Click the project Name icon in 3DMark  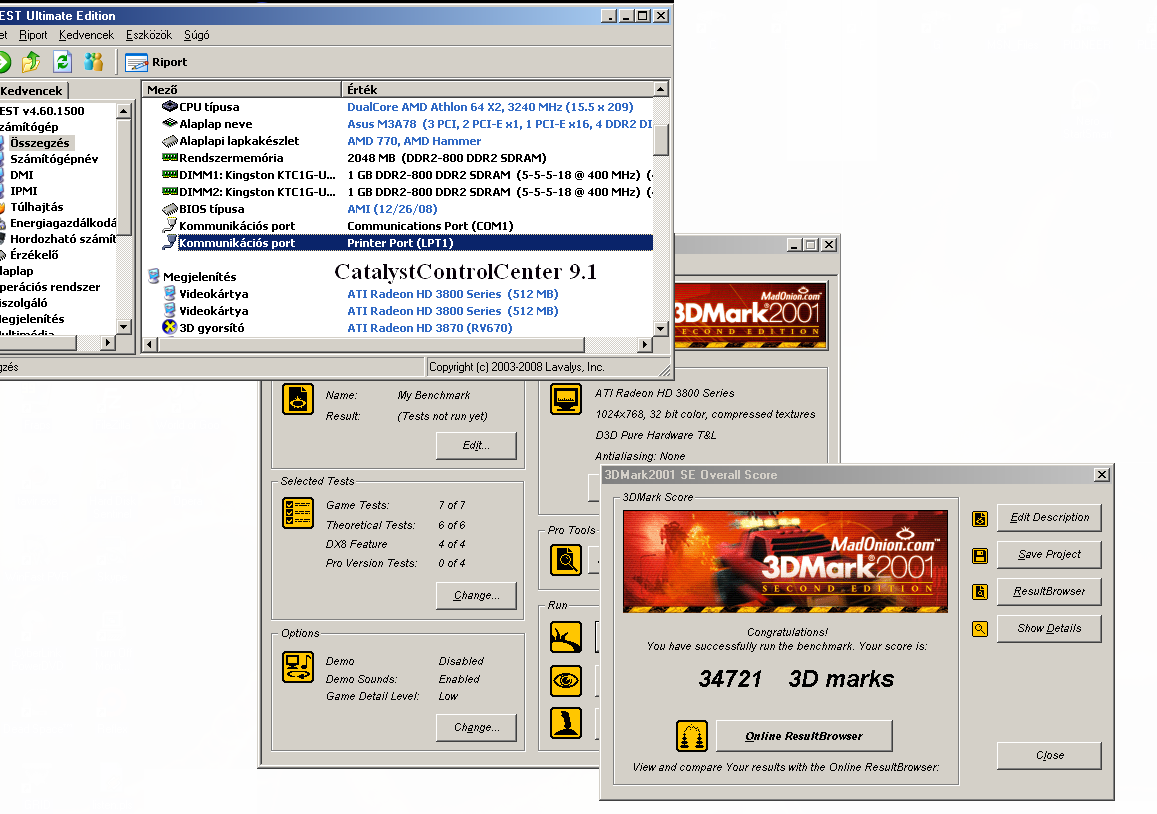(298, 399)
